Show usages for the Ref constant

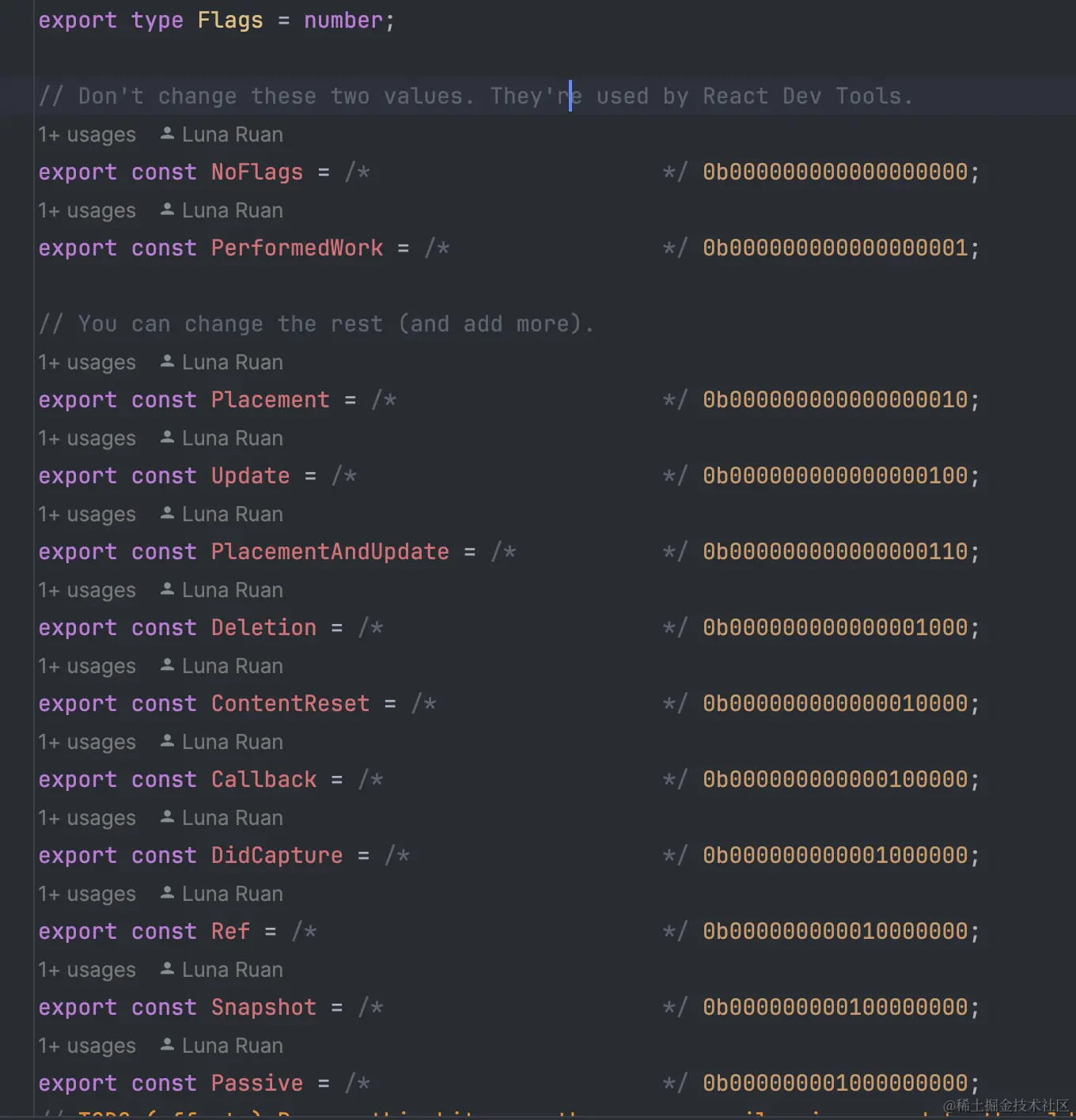87,895
